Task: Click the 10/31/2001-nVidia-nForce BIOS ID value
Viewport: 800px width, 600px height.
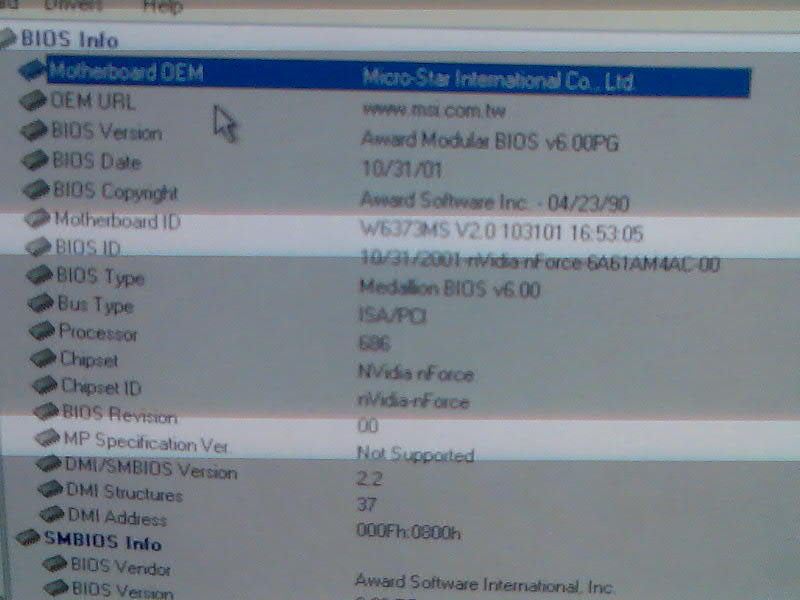Action: point(539,261)
